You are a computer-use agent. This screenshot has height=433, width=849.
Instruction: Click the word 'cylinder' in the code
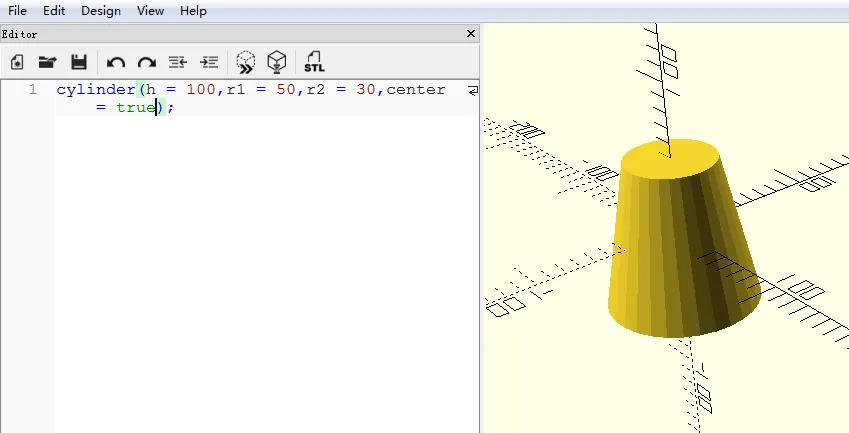click(96, 90)
